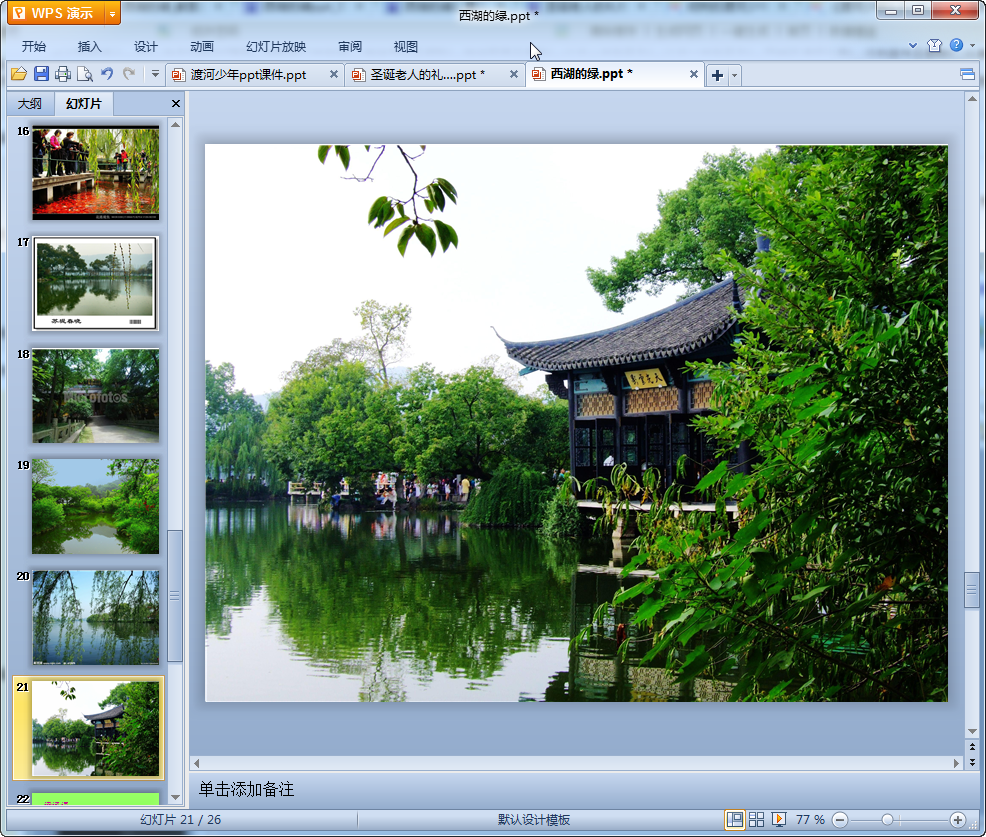Create a new document tab with plus
Screen dimensions: 986x837
click(x=717, y=75)
